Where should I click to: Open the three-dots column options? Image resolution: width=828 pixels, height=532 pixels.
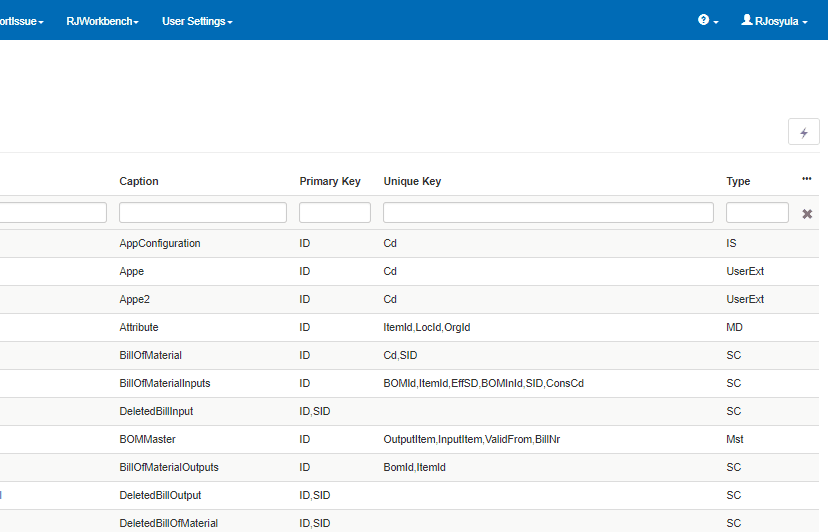806,179
